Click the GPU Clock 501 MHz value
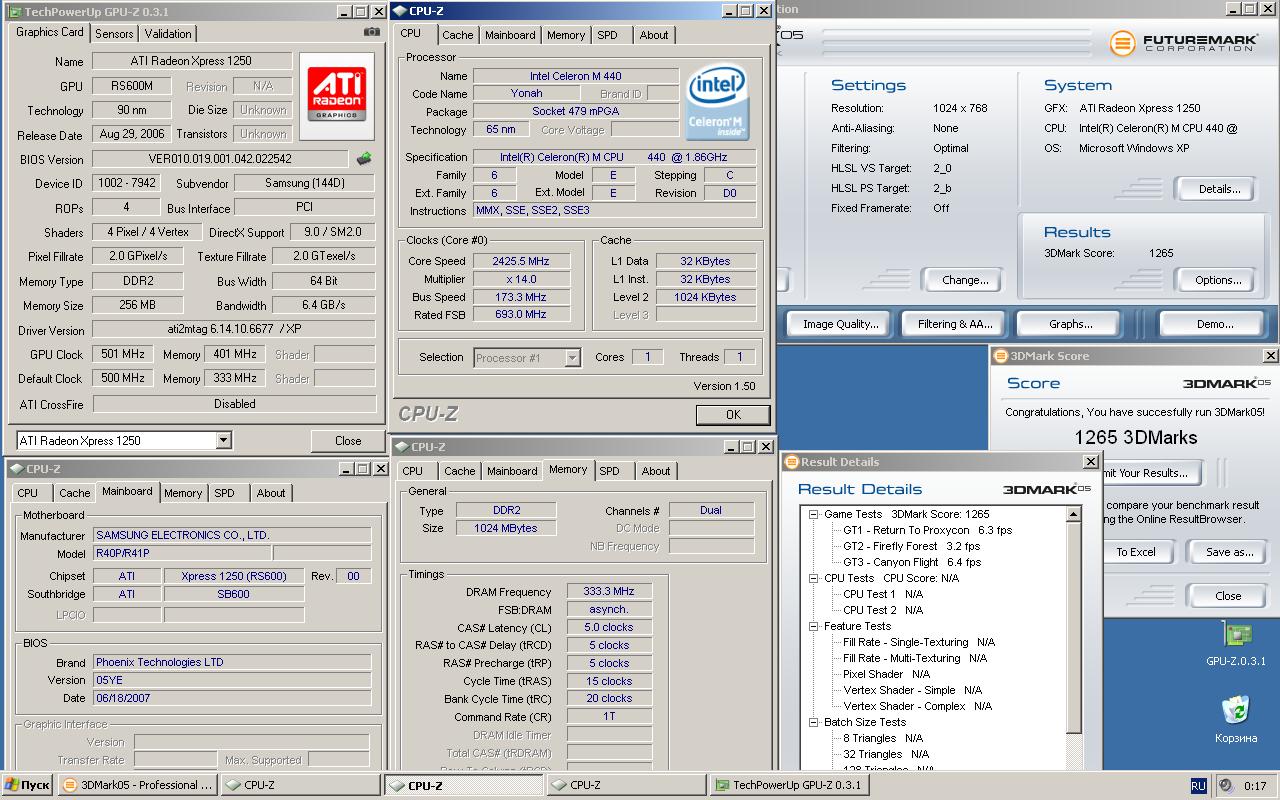The width and height of the screenshot is (1280, 800). click(x=123, y=354)
